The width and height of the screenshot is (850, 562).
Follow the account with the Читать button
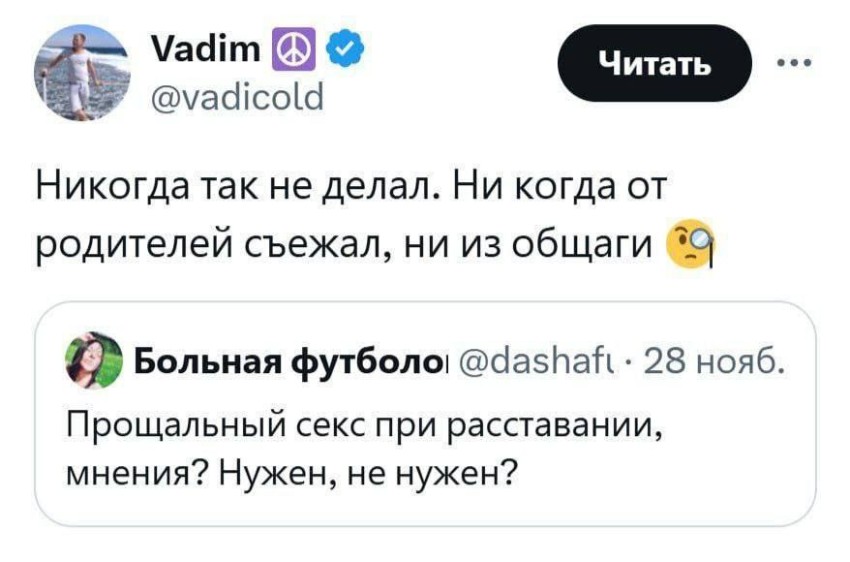[654, 63]
